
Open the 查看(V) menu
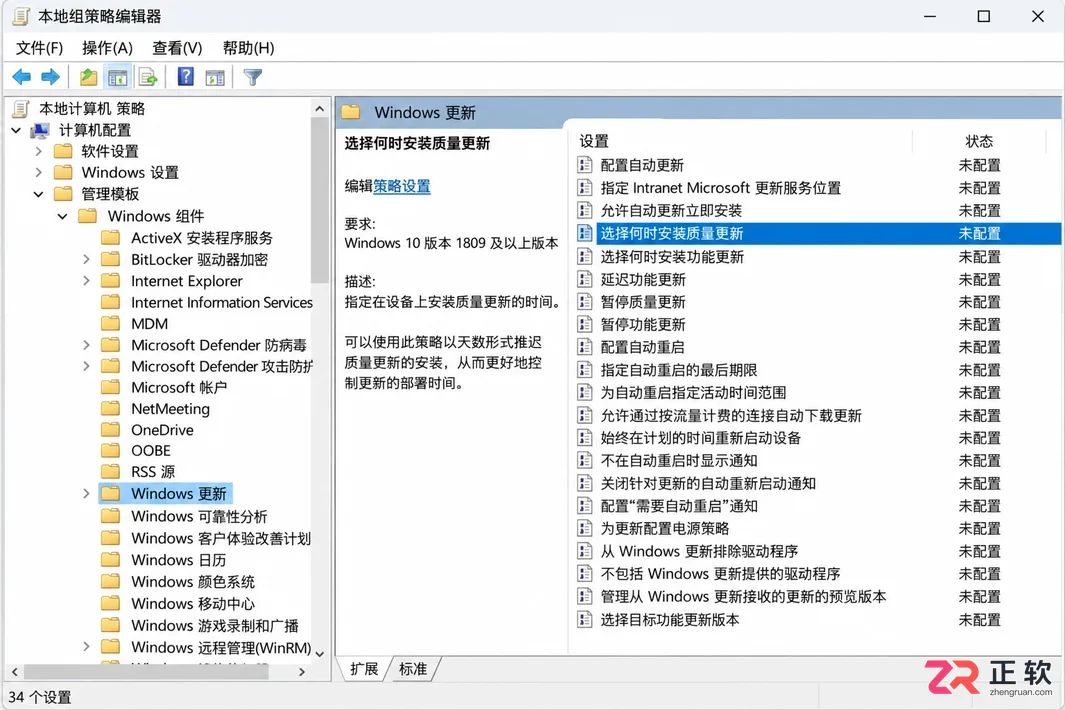[177, 48]
